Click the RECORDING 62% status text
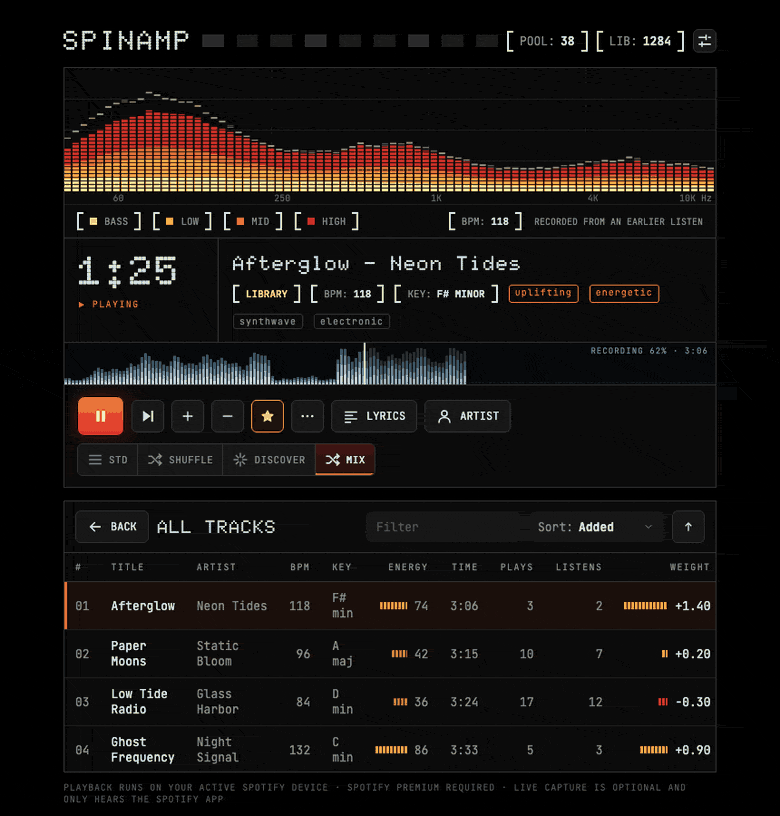This screenshot has height=816, width=780. [x=649, y=351]
